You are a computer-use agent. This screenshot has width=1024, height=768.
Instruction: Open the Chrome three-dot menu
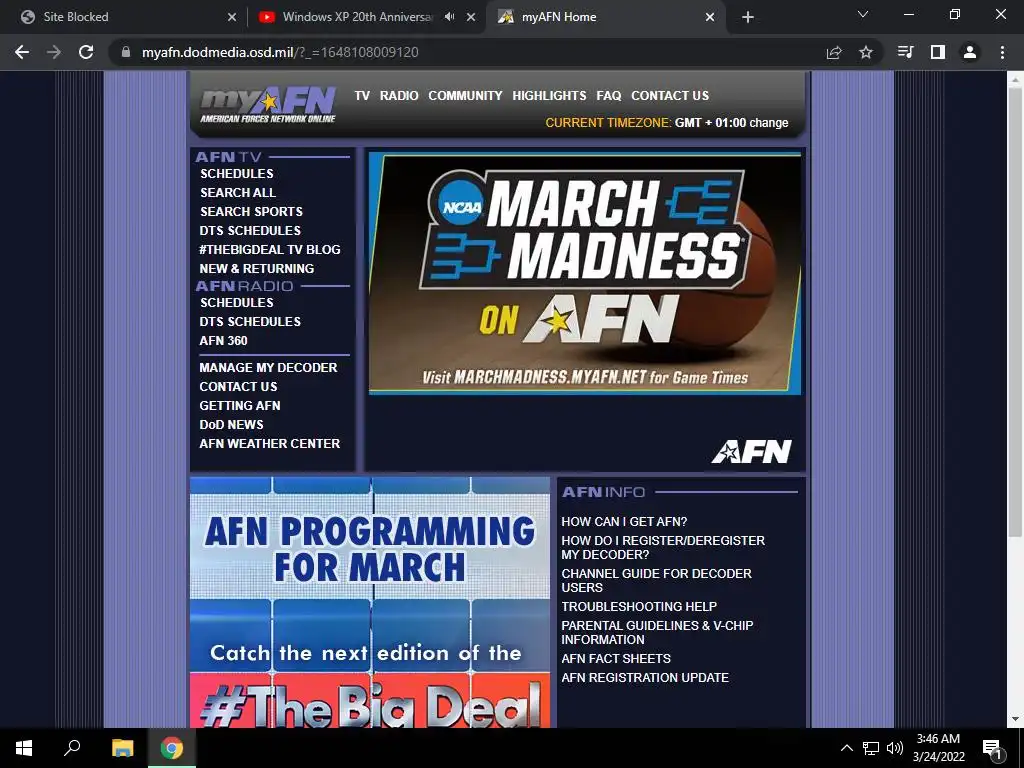[x=1002, y=52]
